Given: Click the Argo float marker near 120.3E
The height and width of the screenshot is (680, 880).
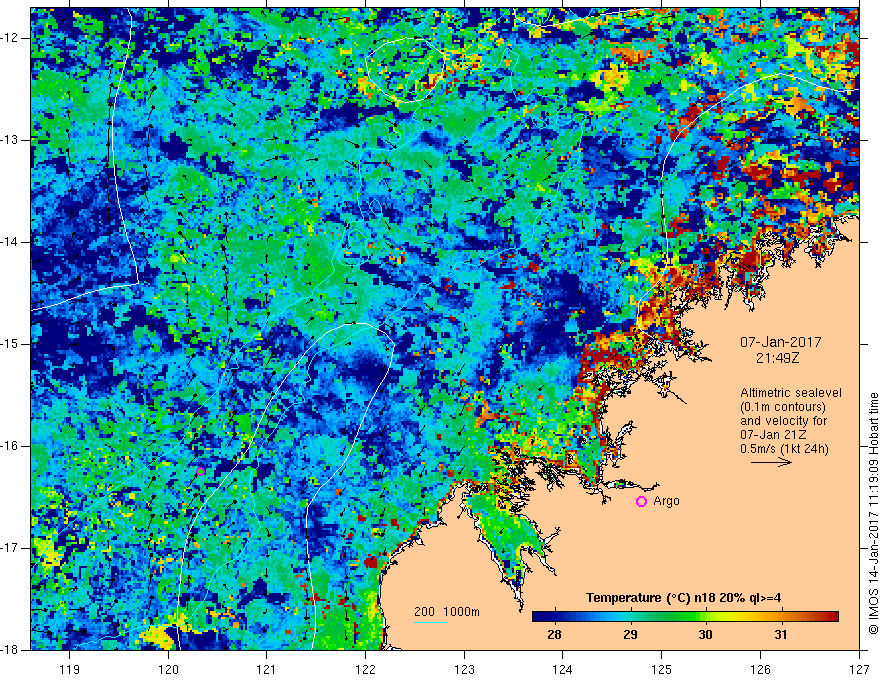Looking at the screenshot, I should click(x=200, y=471).
